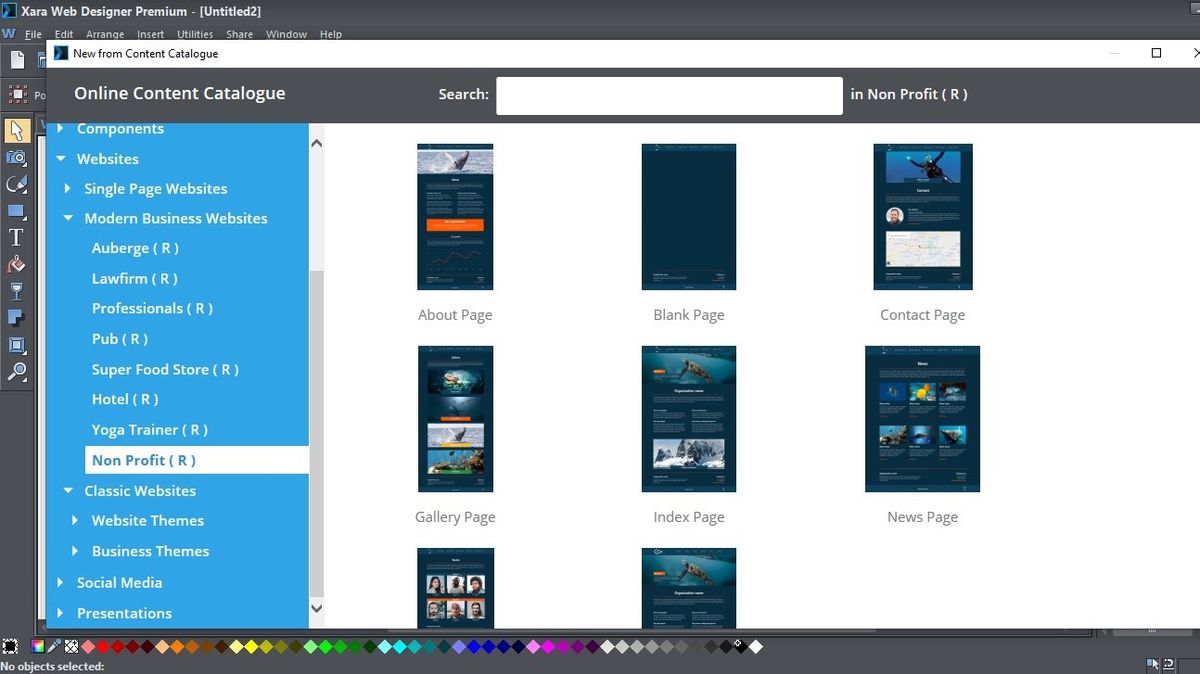Select the Zoom tool

click(16, 372)
